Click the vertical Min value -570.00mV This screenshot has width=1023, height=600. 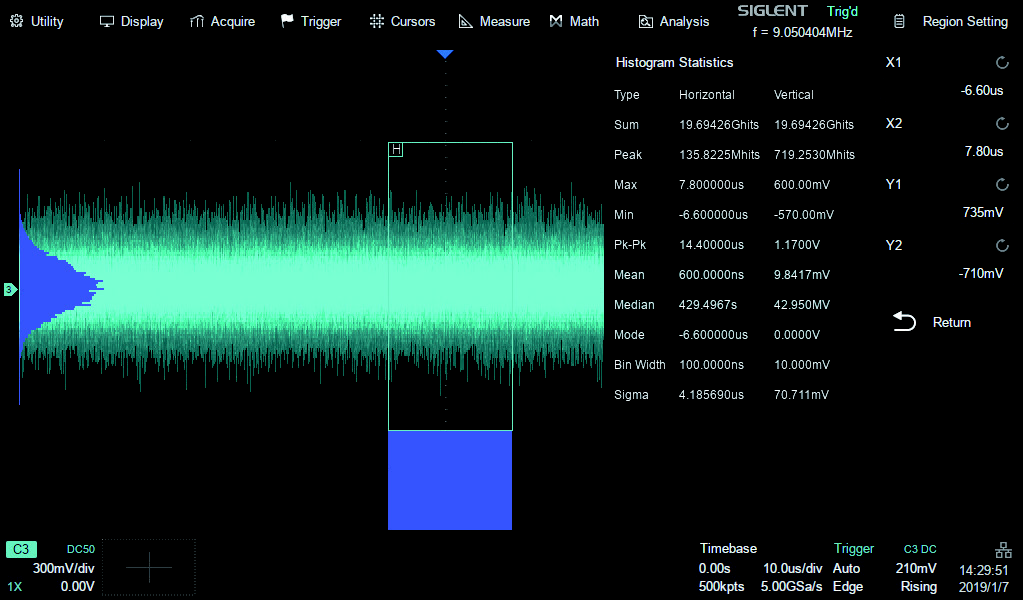pyautogui.click(x=804, y=215)
